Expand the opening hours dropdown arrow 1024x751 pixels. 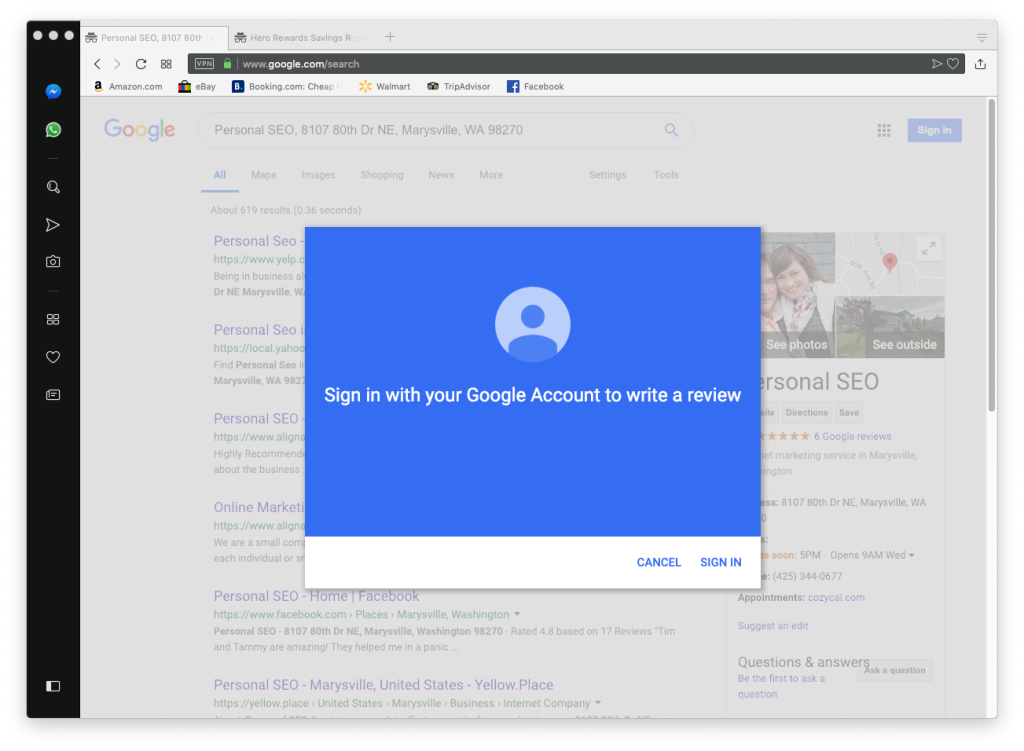(912, 556)
